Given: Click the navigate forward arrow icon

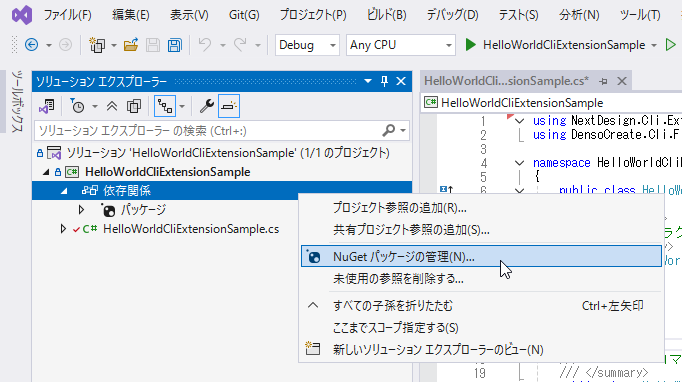Looking at the screenshot, I should coord(65,45).
